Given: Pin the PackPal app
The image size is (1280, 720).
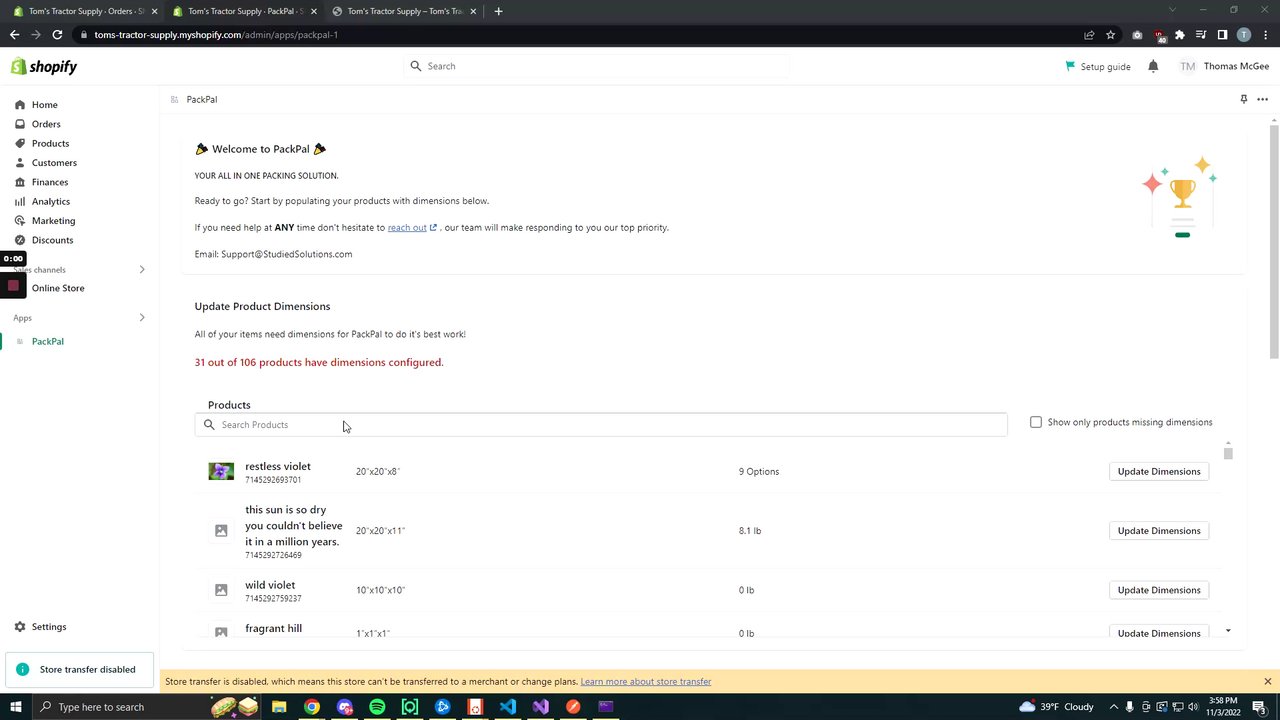Looking at the screenshot, I should 1243,99.
